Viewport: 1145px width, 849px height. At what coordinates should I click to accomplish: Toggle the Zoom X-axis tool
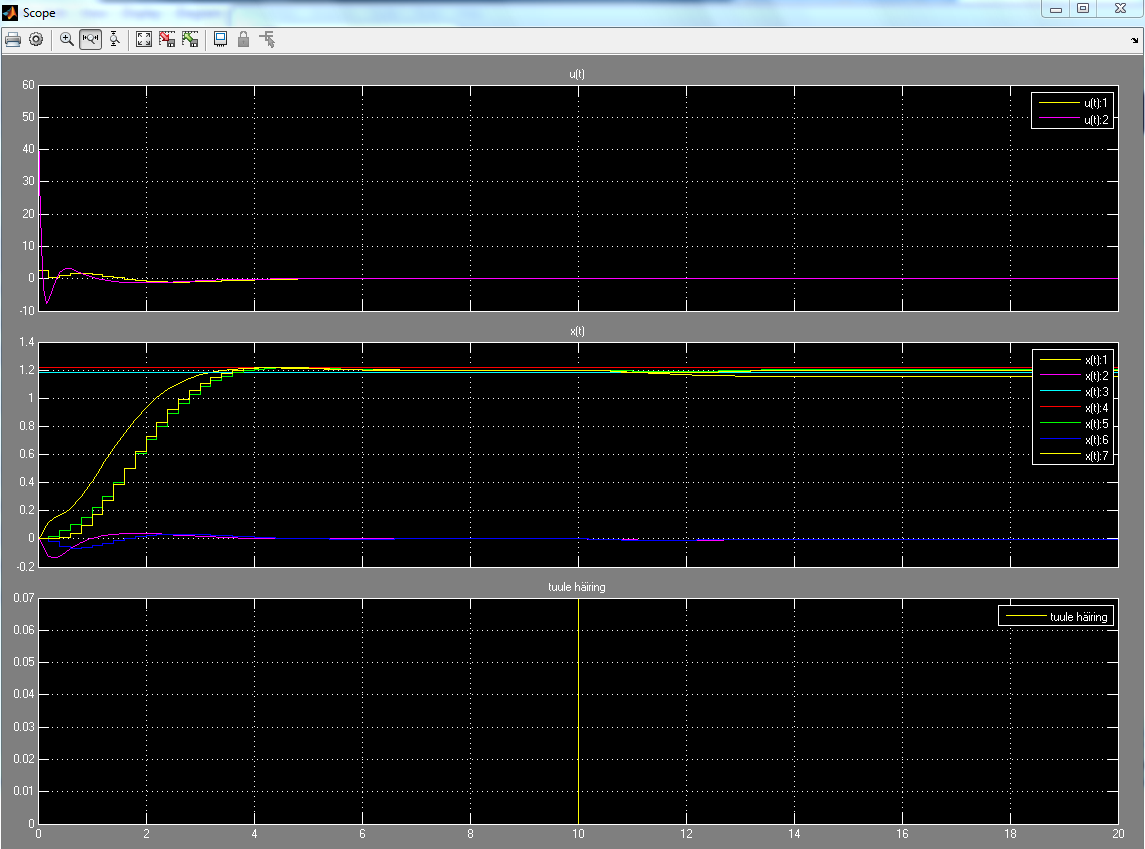click(x=91, y=39)
